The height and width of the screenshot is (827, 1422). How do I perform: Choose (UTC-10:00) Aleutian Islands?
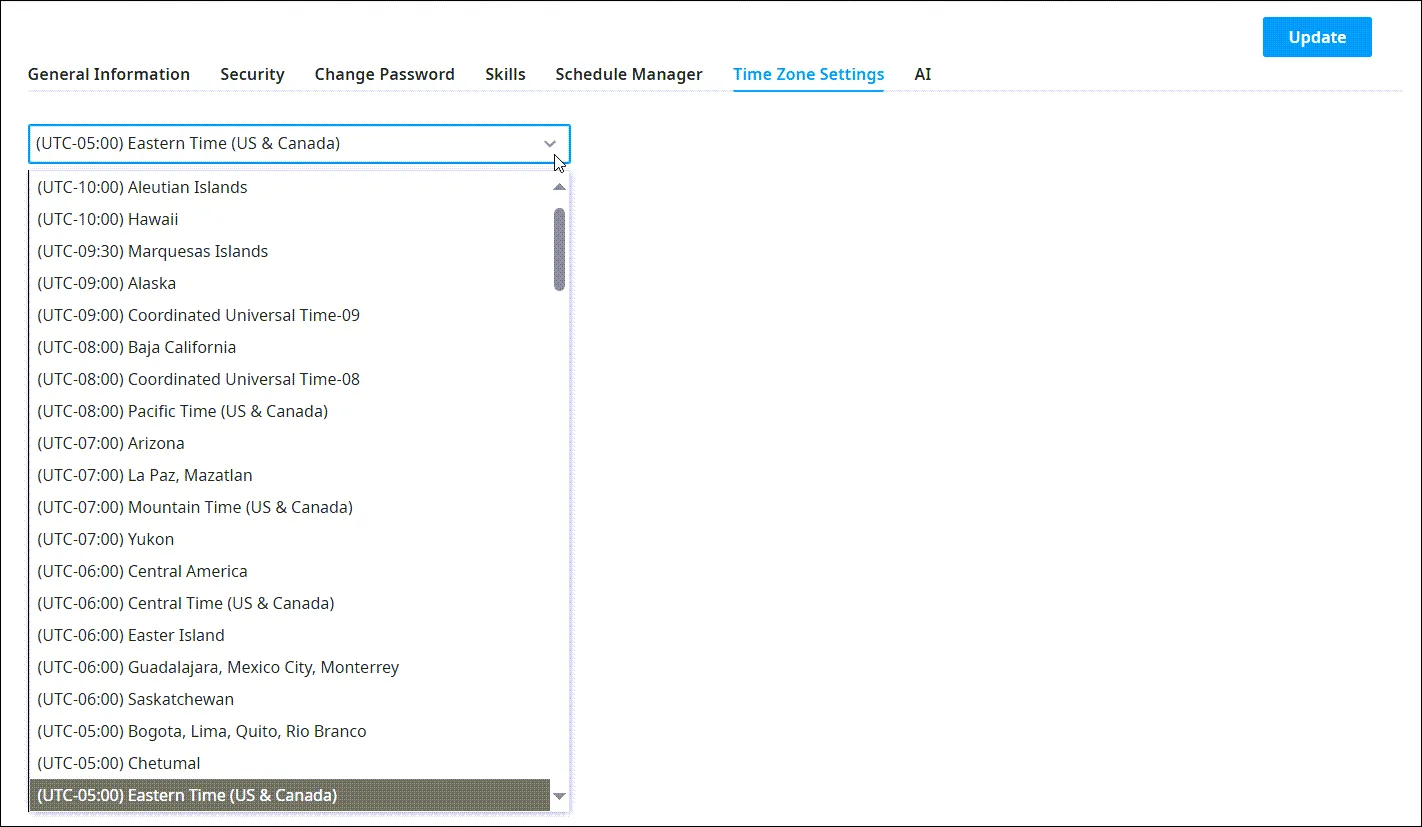290,187
